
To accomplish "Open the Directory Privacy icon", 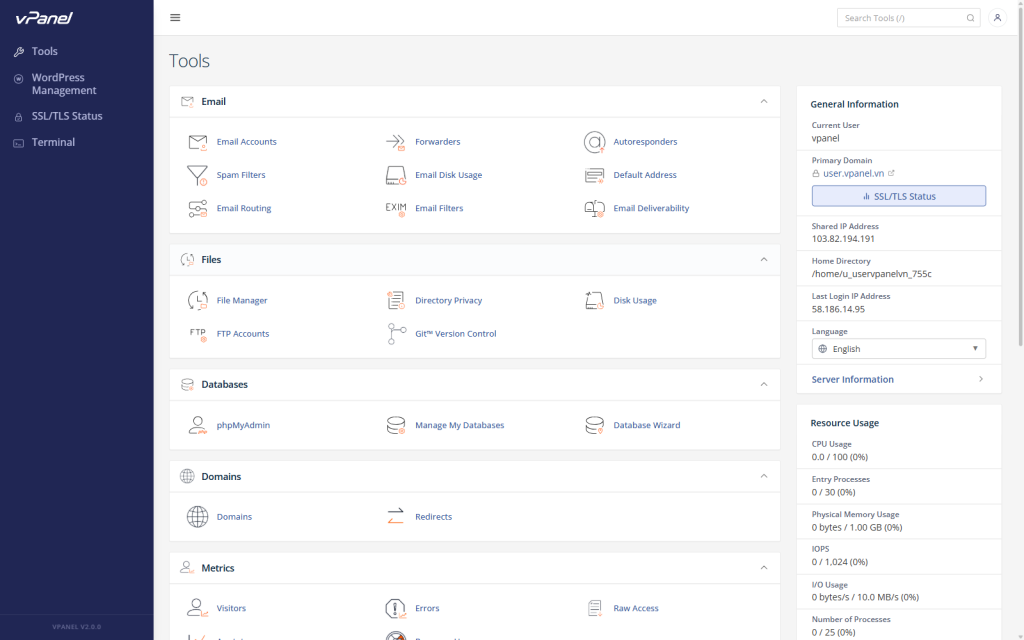I will [x=396, y=300].
